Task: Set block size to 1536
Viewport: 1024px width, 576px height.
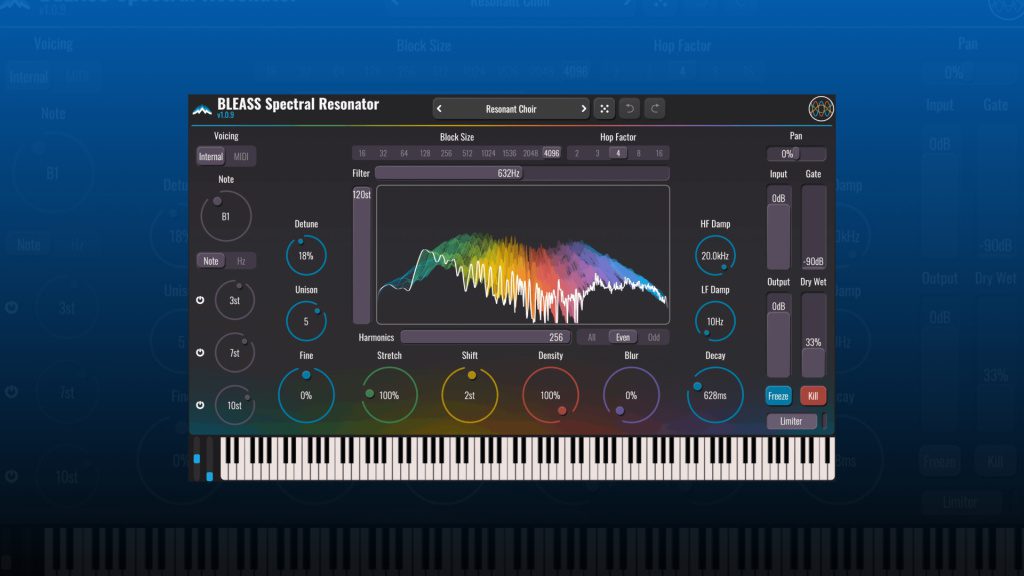Action: click(509, 153)
